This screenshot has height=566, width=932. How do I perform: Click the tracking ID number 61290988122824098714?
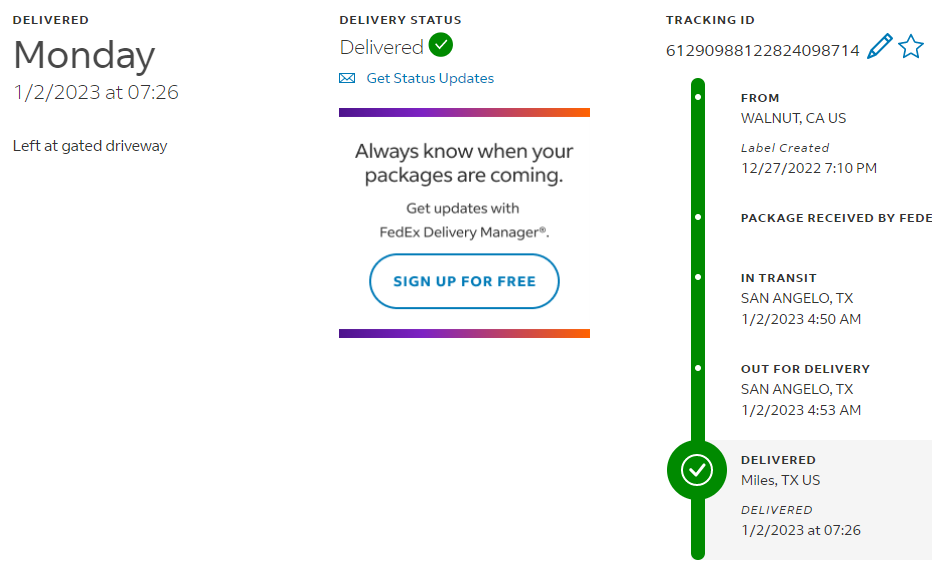point(762,50)
